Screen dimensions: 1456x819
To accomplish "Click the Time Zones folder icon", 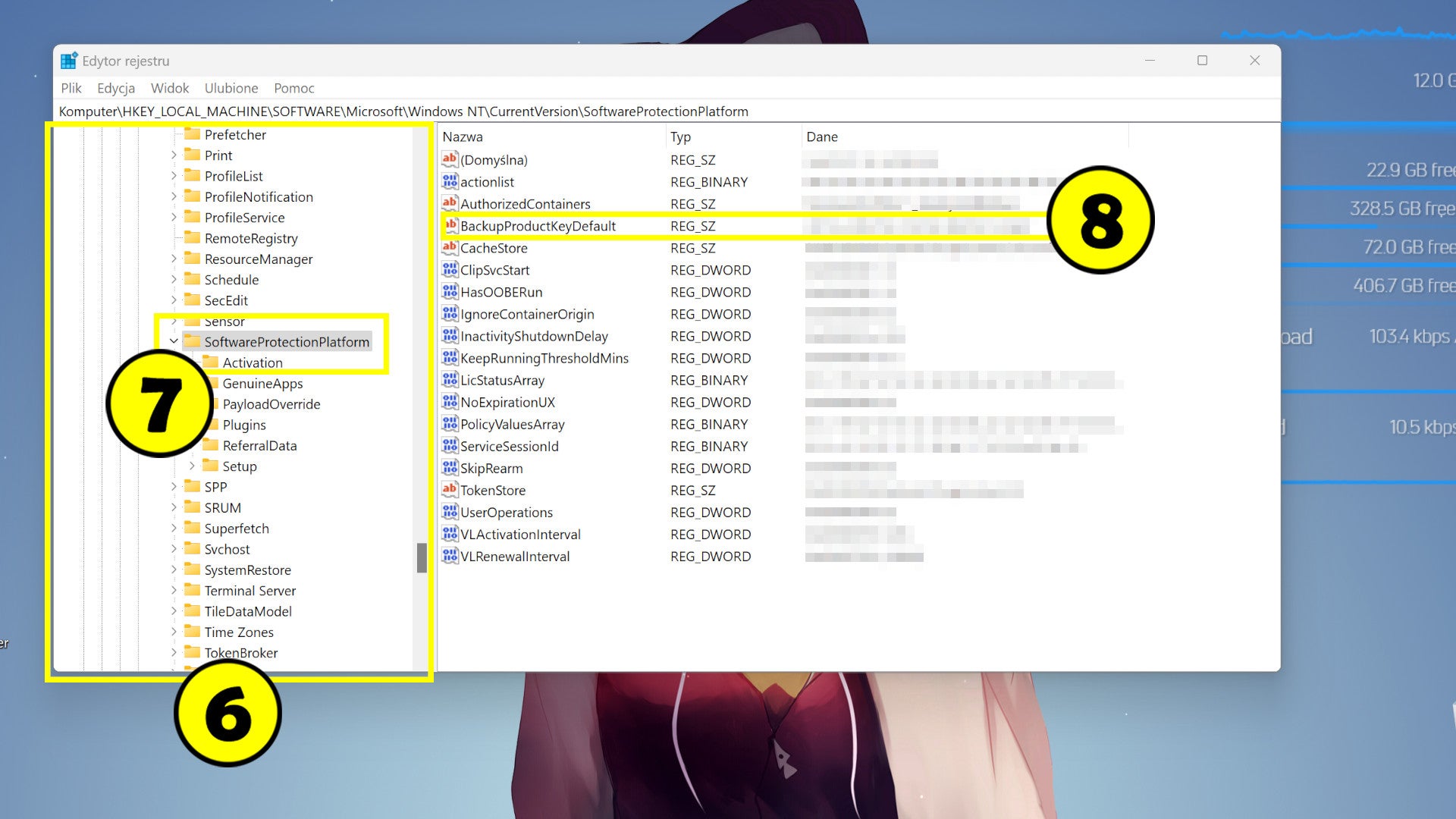I will click(x=192, y=632).
